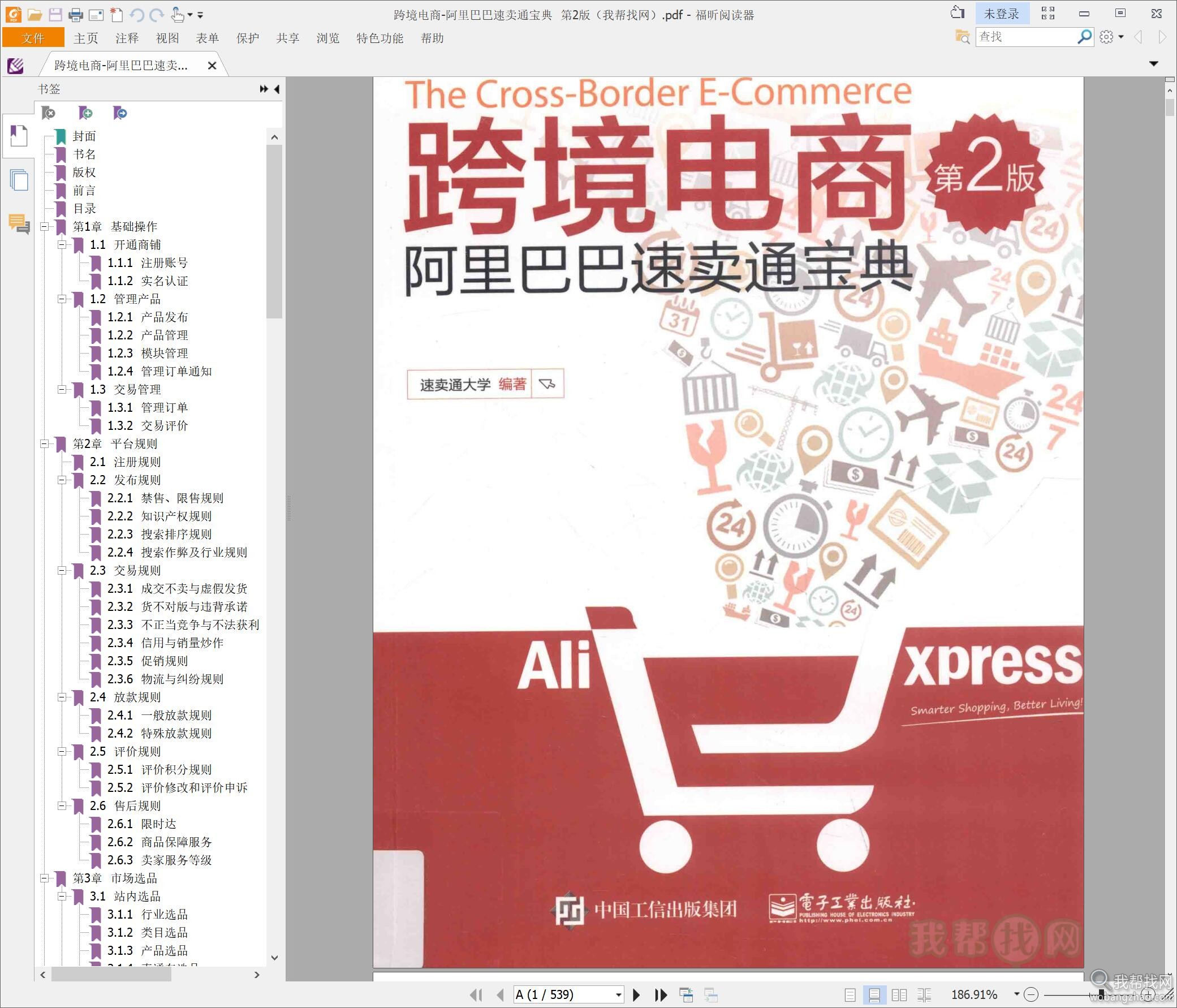Switch to the 主页 ribbon tab
This screenshot has width=1177, height=1008.
86,38
